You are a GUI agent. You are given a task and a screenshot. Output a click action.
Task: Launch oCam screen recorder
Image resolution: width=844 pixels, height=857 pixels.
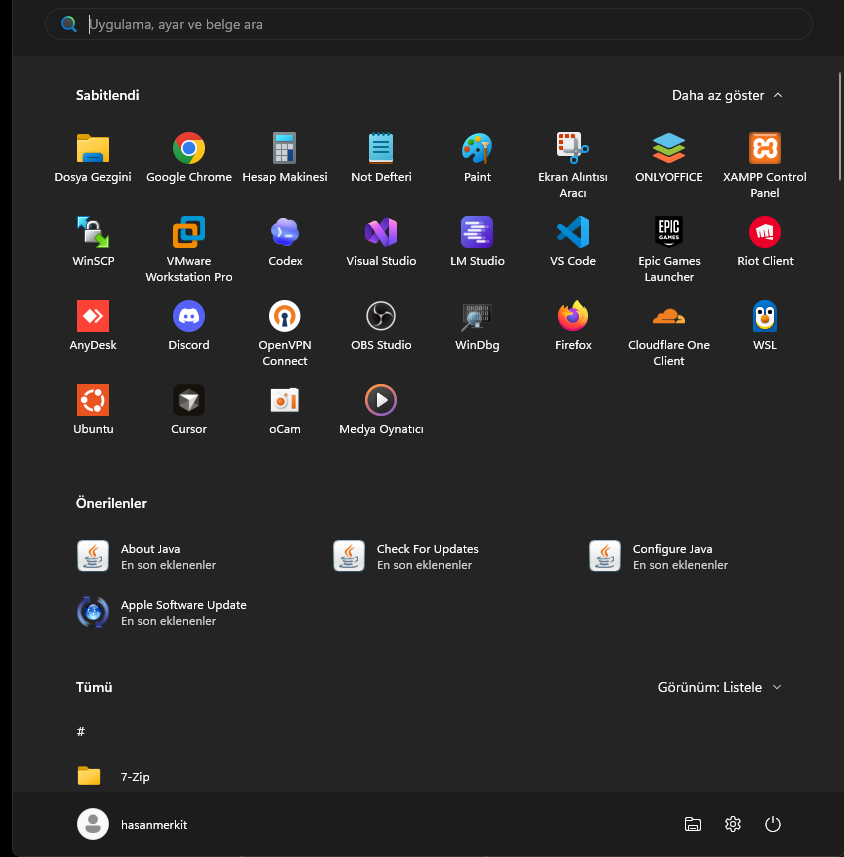click(285, 410)
